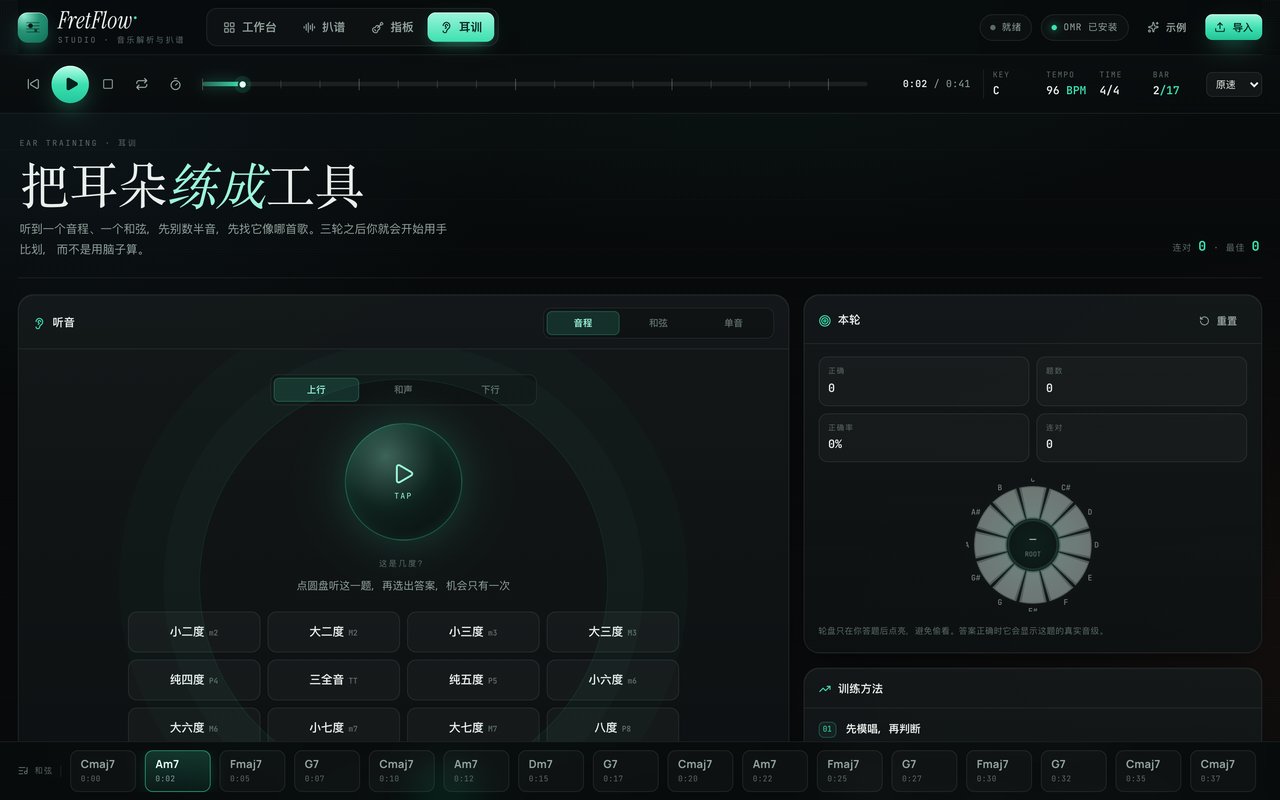
Task: Answer 三全音 TT
Action: (x=333, y=680)
